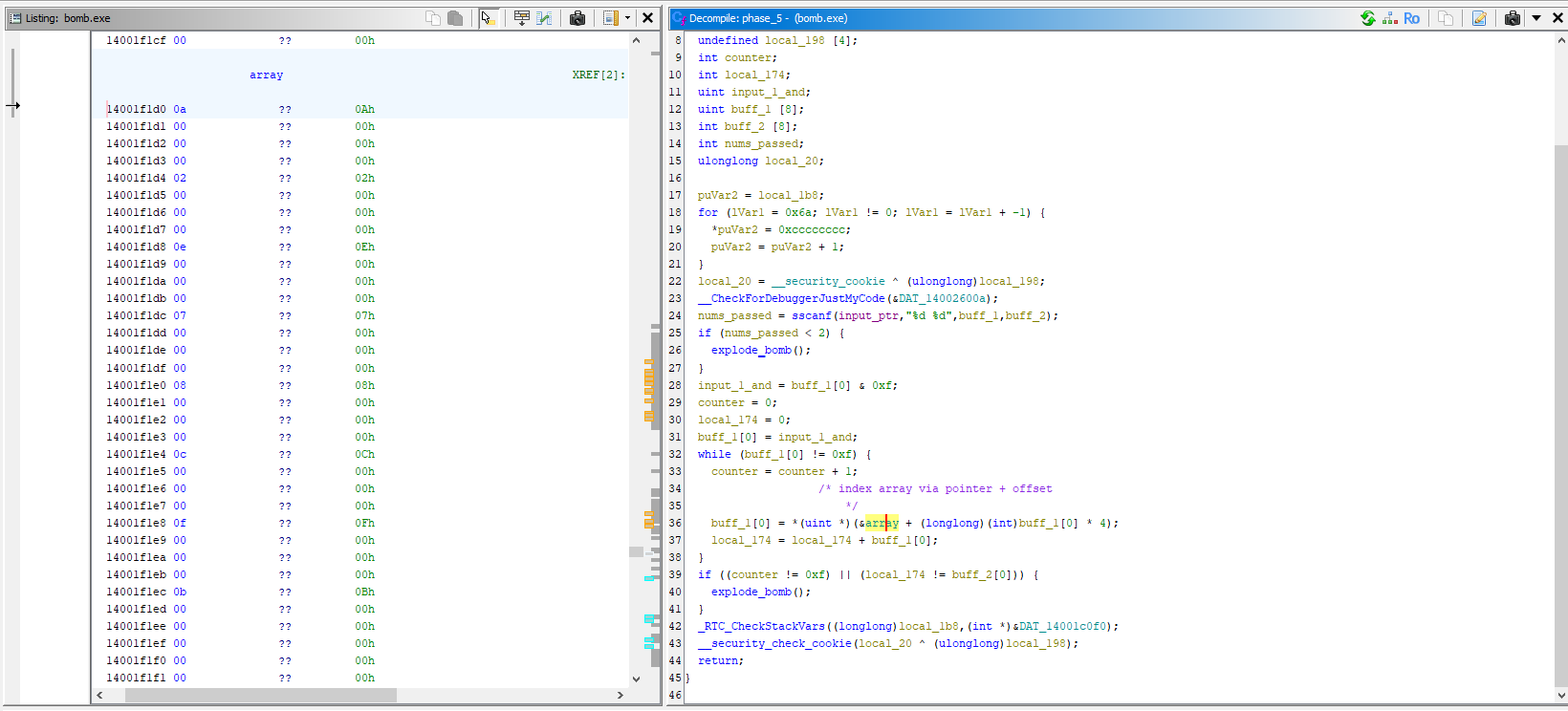Toggle mouse hover mode in Listing
The height and width of the screenshot is (711, 1568).
pyautogui.click(x=488, y=18)
